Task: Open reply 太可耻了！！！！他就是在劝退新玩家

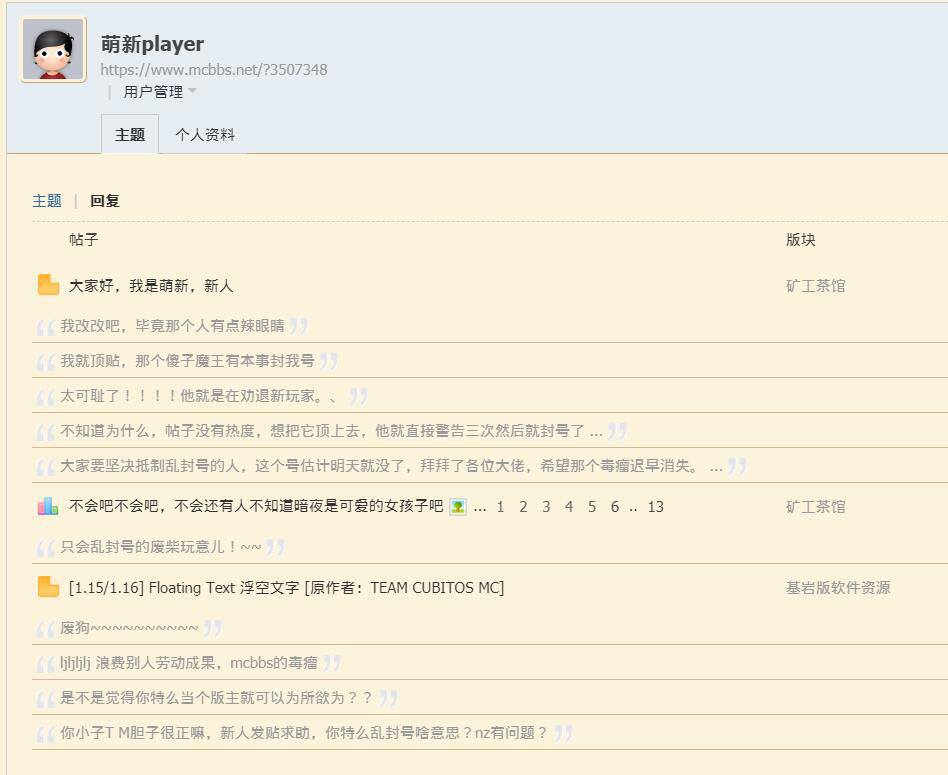Action: [x=198, y=396]
